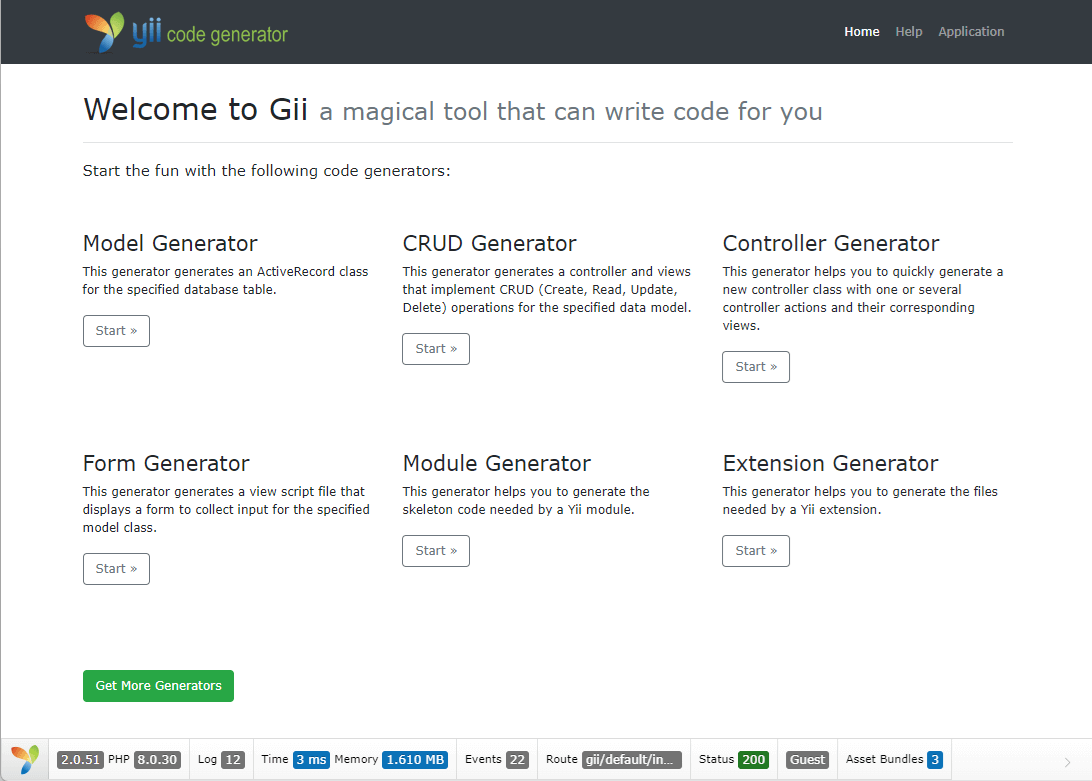Open the Memory 1.610 MB profiling item
This screenshot has height=781, width=1092.
[391, 760]
